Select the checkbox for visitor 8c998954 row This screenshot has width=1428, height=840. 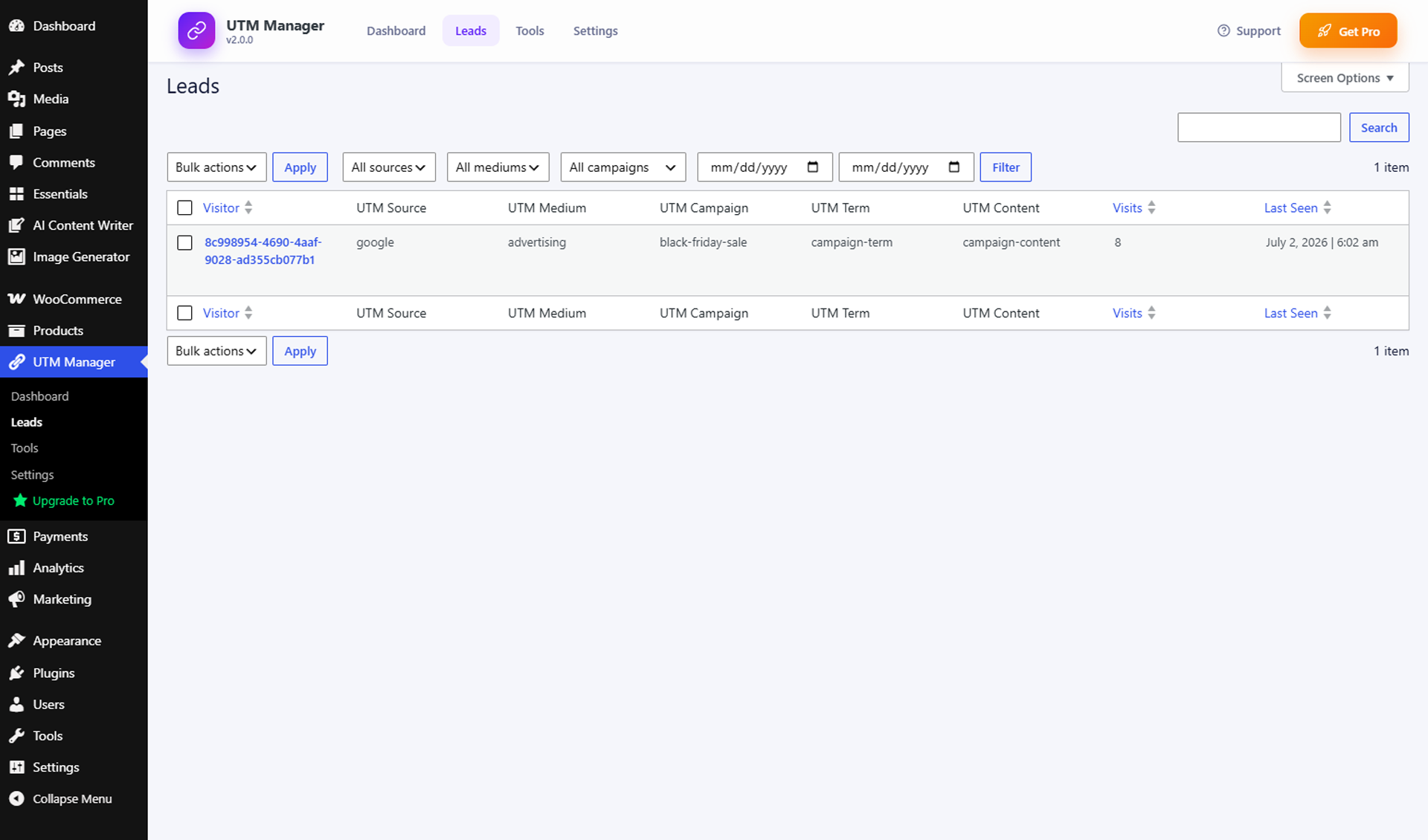tap(184, 243)
